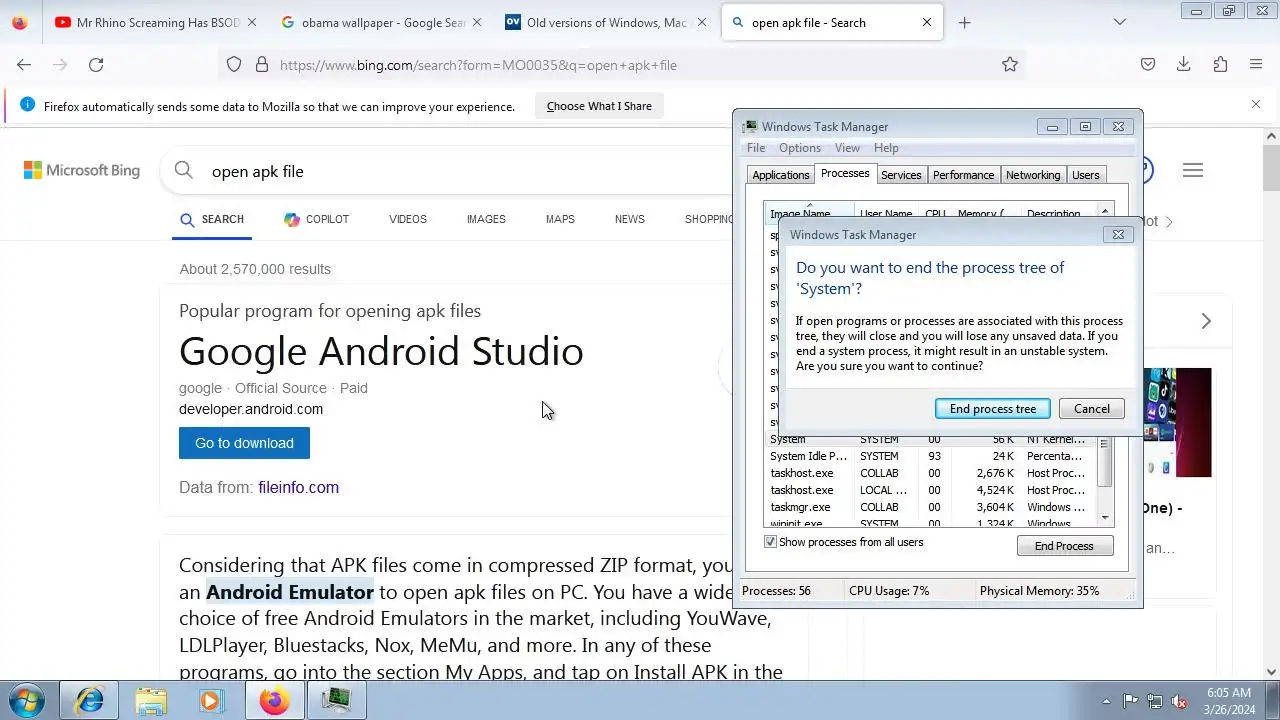
Task: Advance carousel with right chevron
Action: pyautogui.click(x=1206, y=321)
